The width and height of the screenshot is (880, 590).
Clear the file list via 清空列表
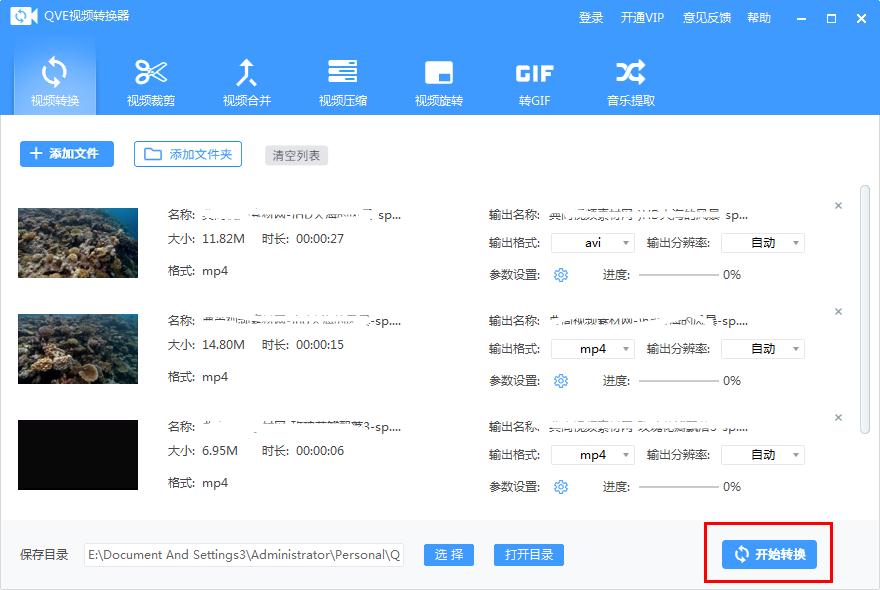295,154
